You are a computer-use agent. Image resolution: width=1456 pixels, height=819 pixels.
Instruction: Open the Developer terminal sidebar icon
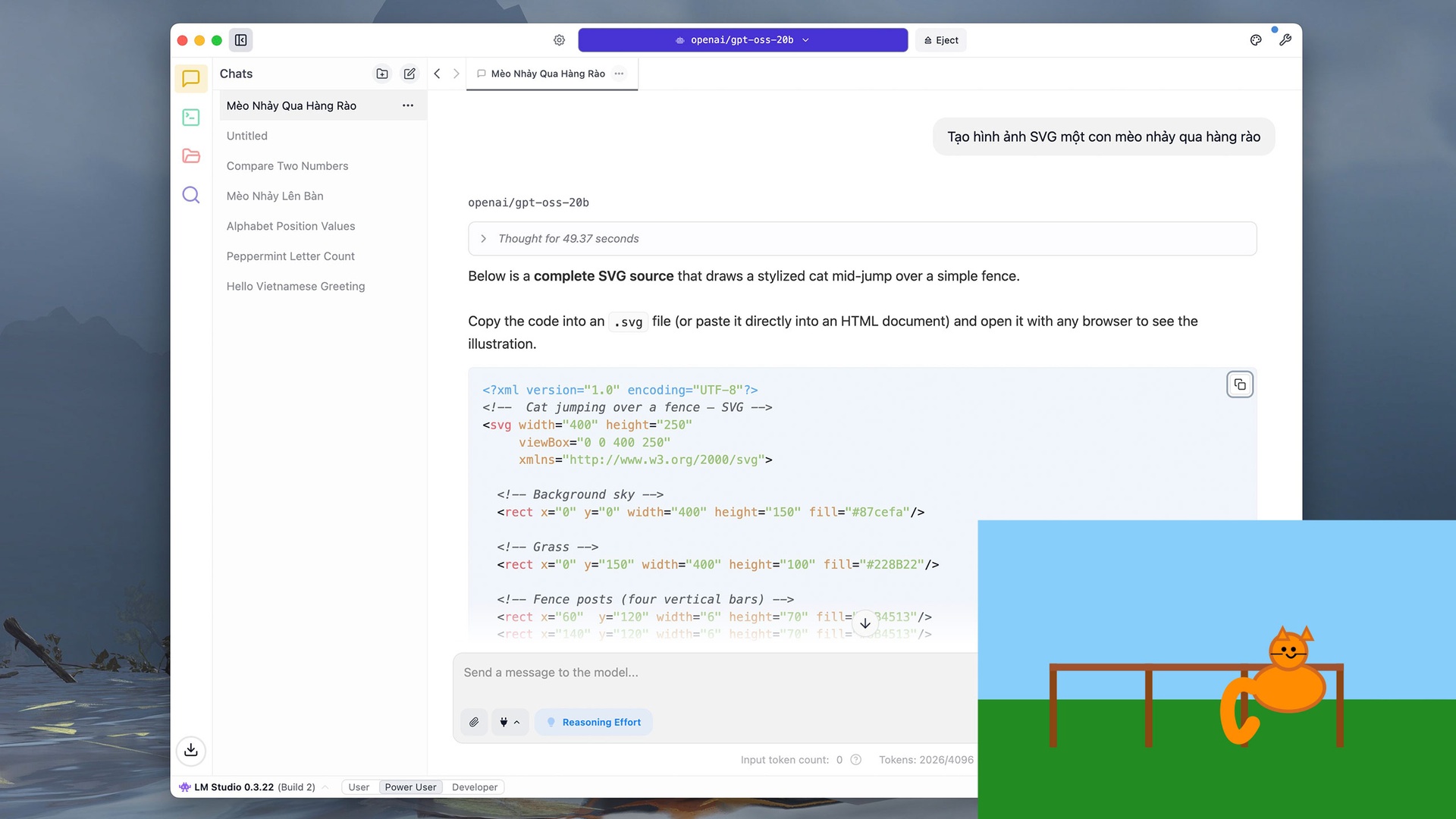(x=191, y=118)
